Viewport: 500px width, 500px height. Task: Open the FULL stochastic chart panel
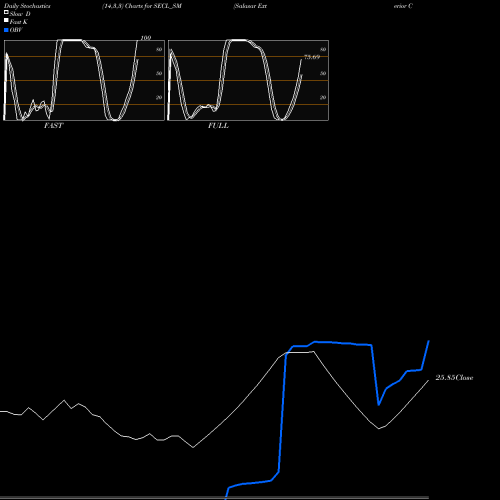[248, 80]
